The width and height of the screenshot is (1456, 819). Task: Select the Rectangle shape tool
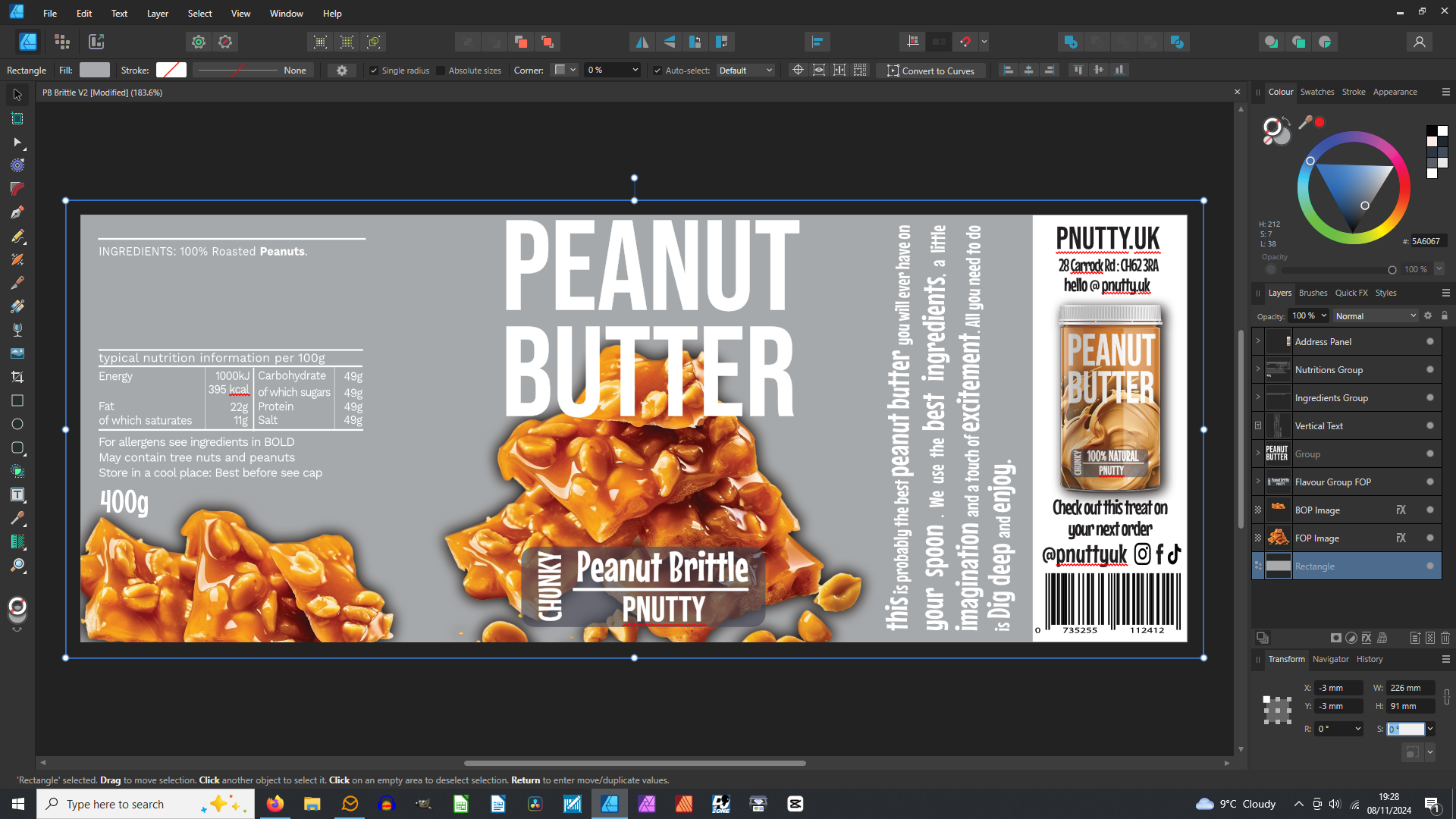pyautogui.click(x=17, y=400)
